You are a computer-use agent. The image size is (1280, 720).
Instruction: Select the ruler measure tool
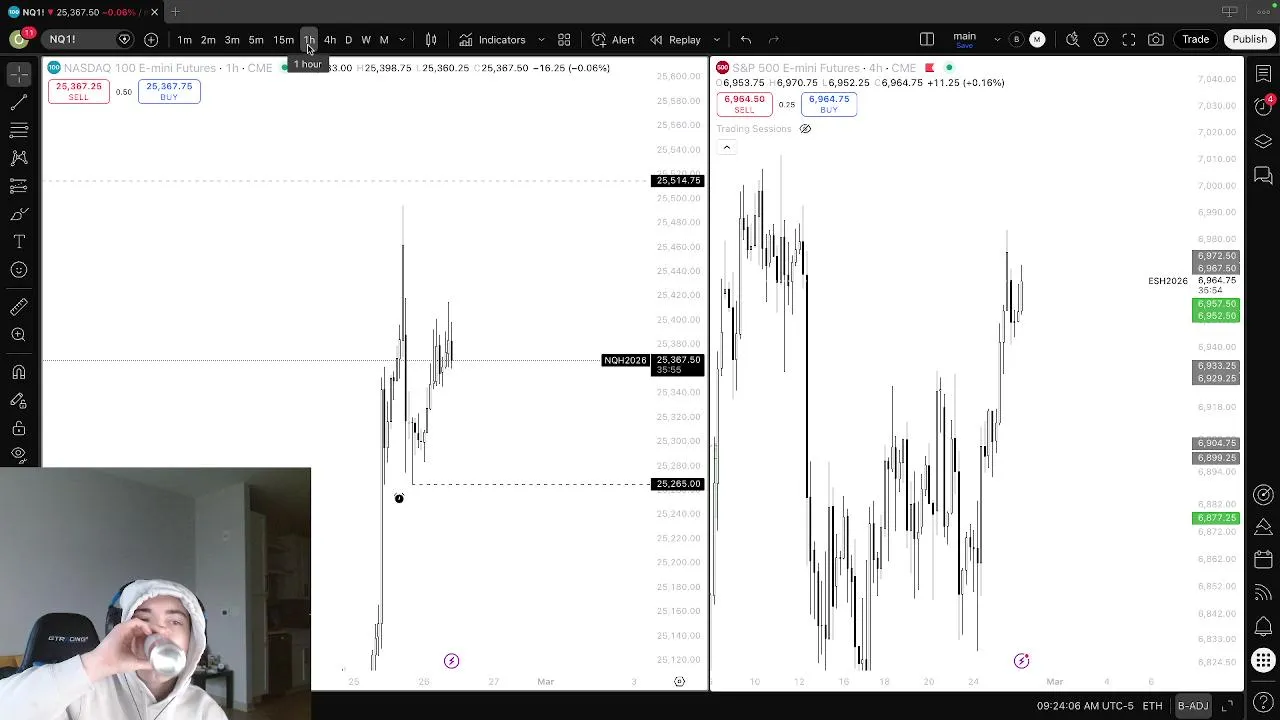pos(18,307)
